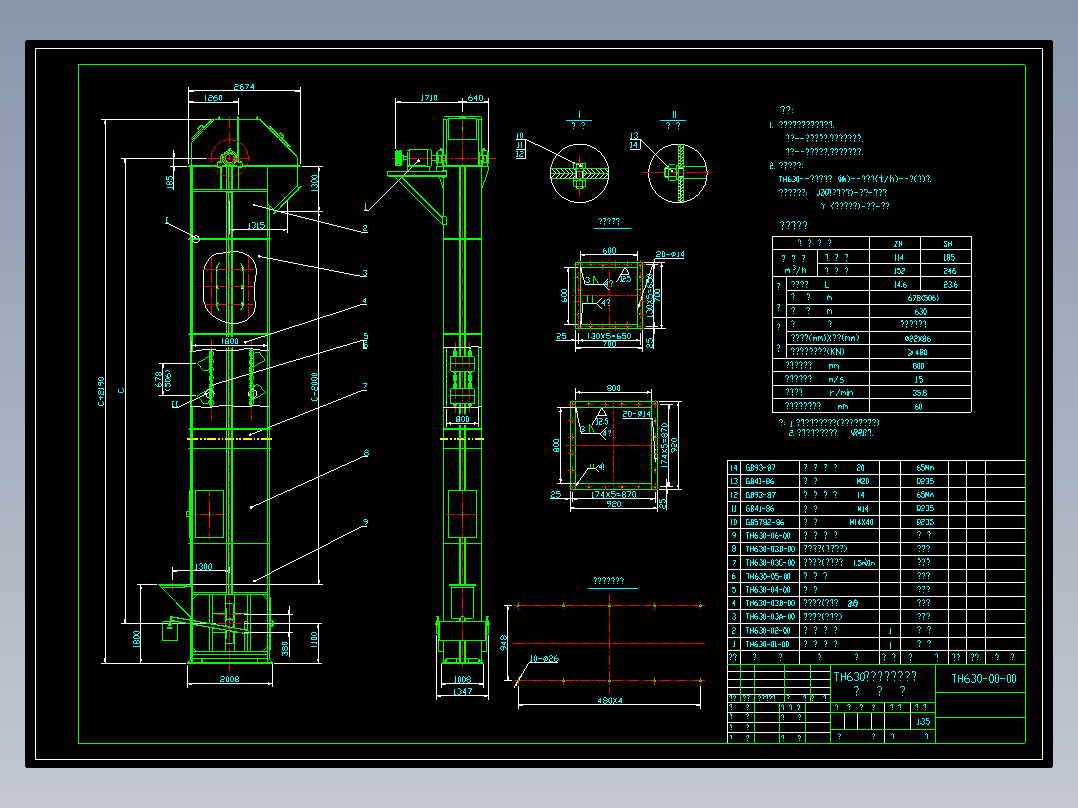Select the 1710 dimension above side view
This screenshot has height=808, width=1078.
(429, 98)
